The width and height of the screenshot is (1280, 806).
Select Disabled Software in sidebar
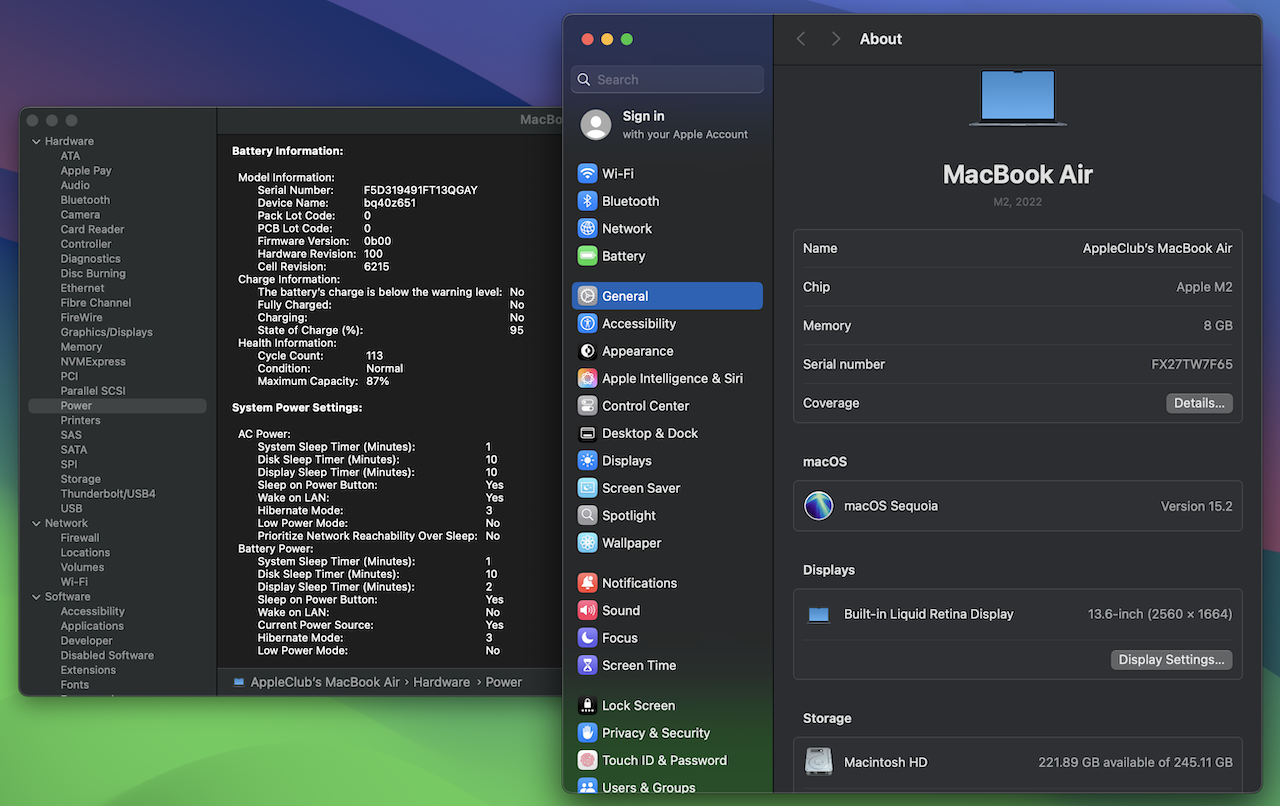tap(107, 656)
